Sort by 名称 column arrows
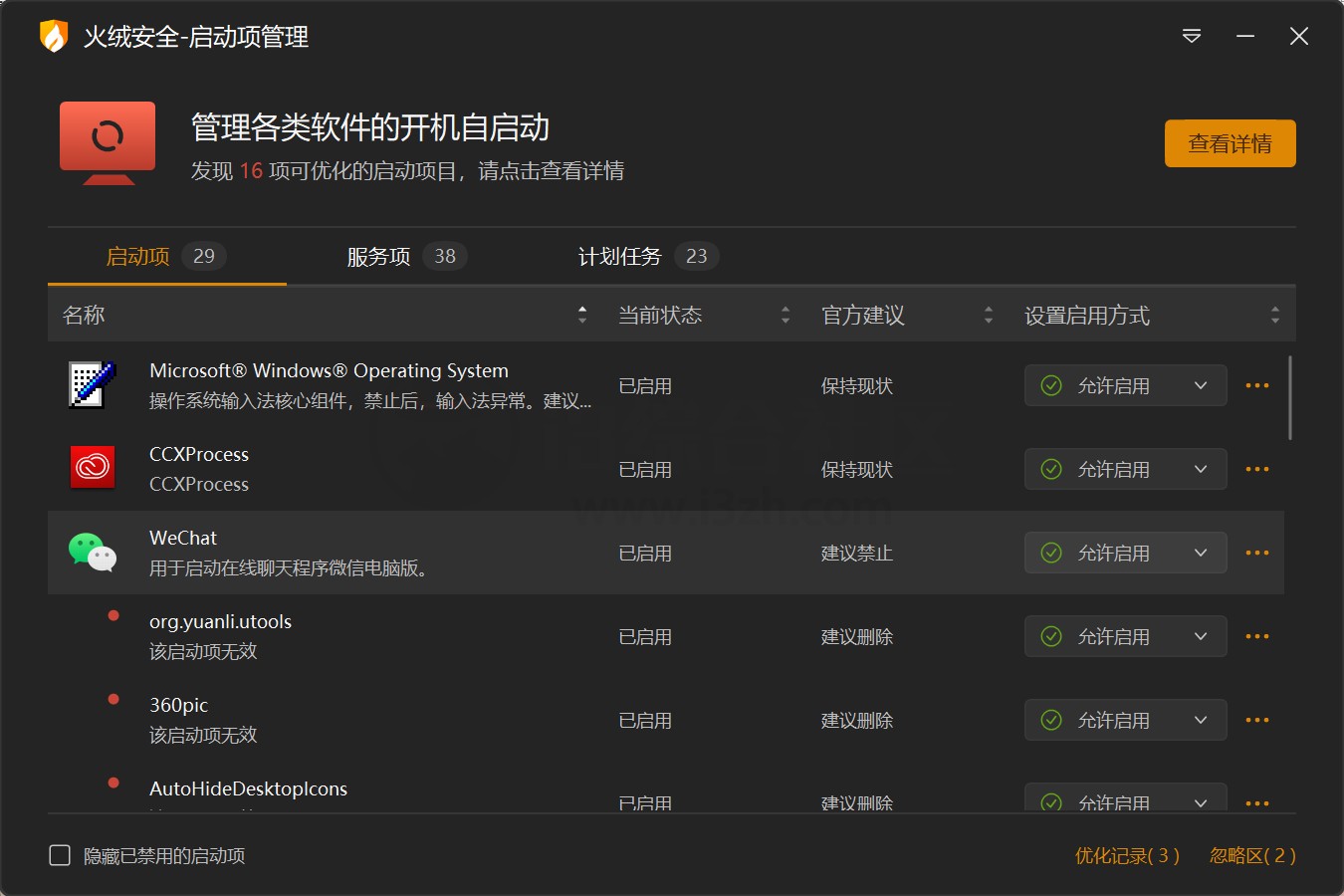1344x896 pixels. click(582, 316)
